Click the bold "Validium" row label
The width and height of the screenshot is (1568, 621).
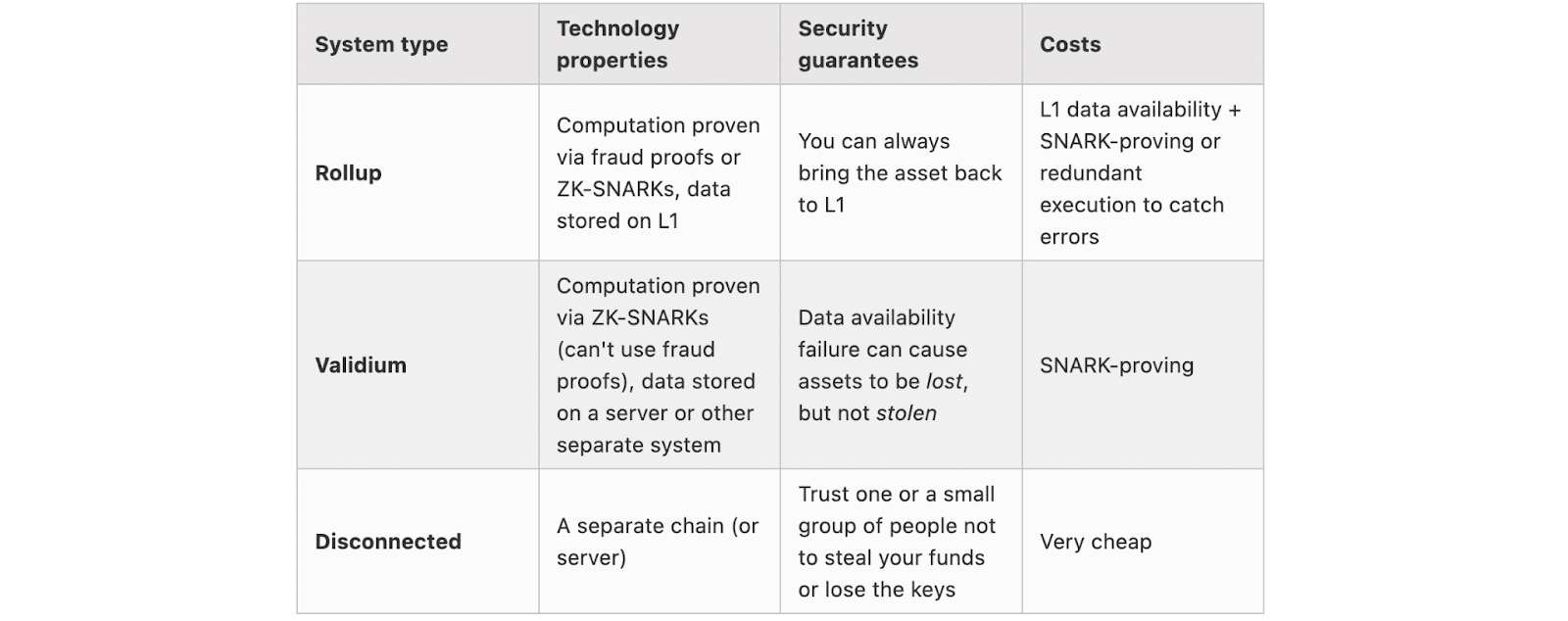360,365
